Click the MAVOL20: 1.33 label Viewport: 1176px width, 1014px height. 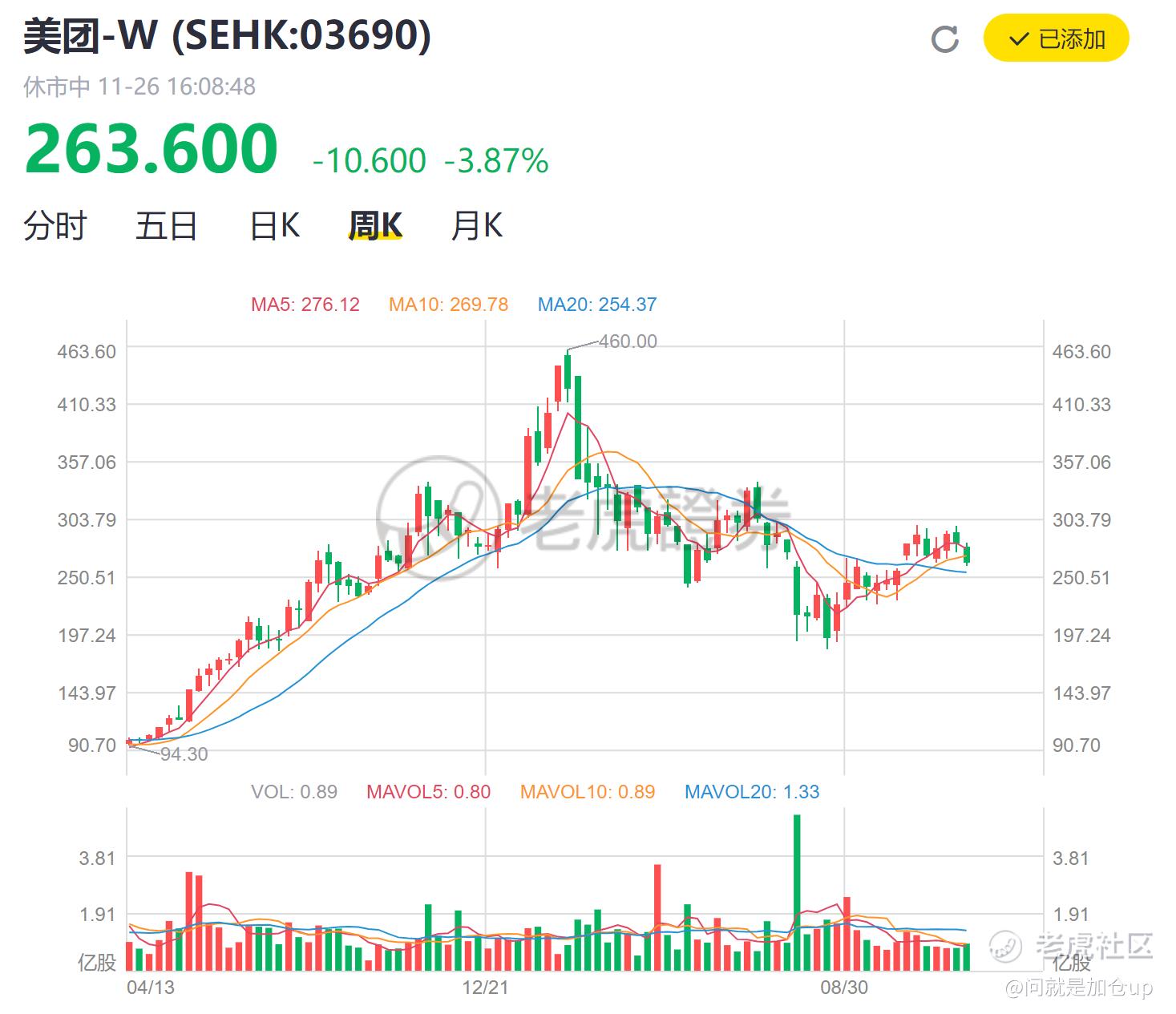(752, 792)
